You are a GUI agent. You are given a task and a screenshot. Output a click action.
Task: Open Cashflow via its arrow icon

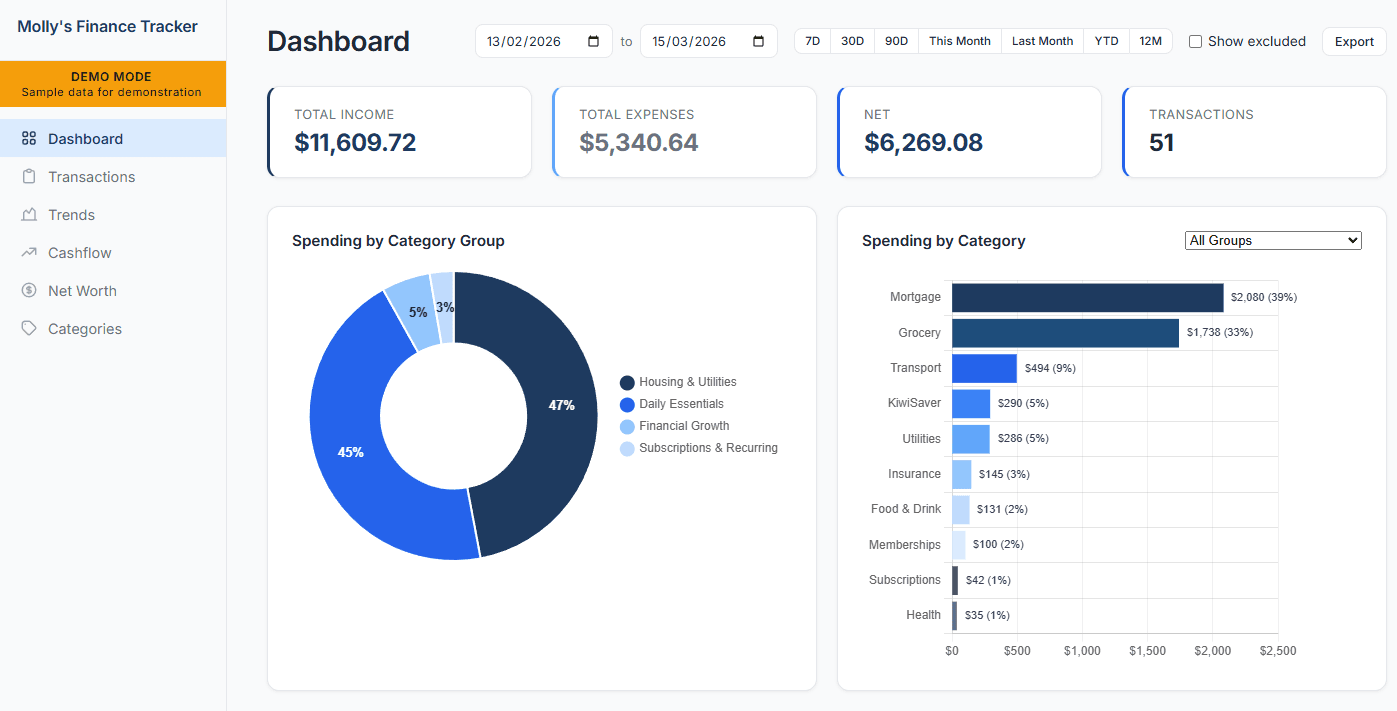coord(28,252)
